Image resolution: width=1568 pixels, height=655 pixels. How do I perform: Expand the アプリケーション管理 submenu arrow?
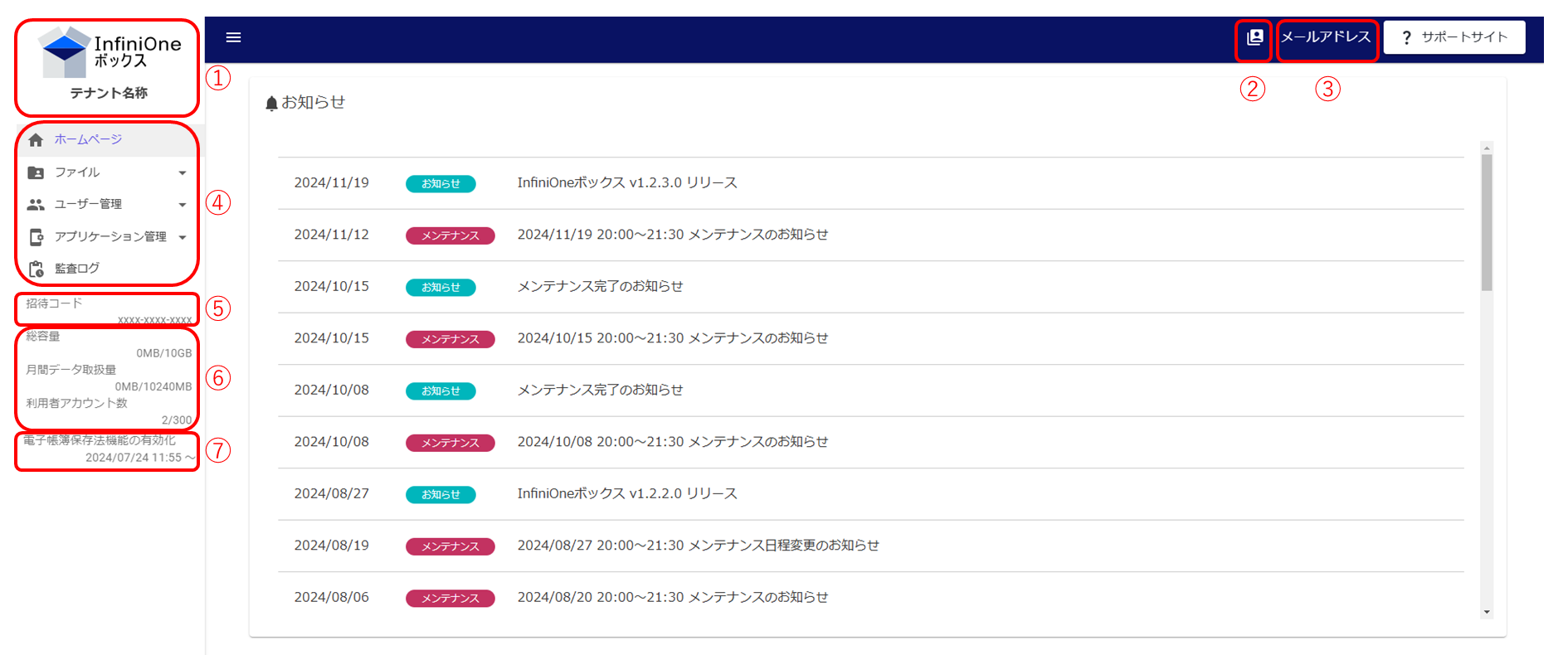coord(183,237)
